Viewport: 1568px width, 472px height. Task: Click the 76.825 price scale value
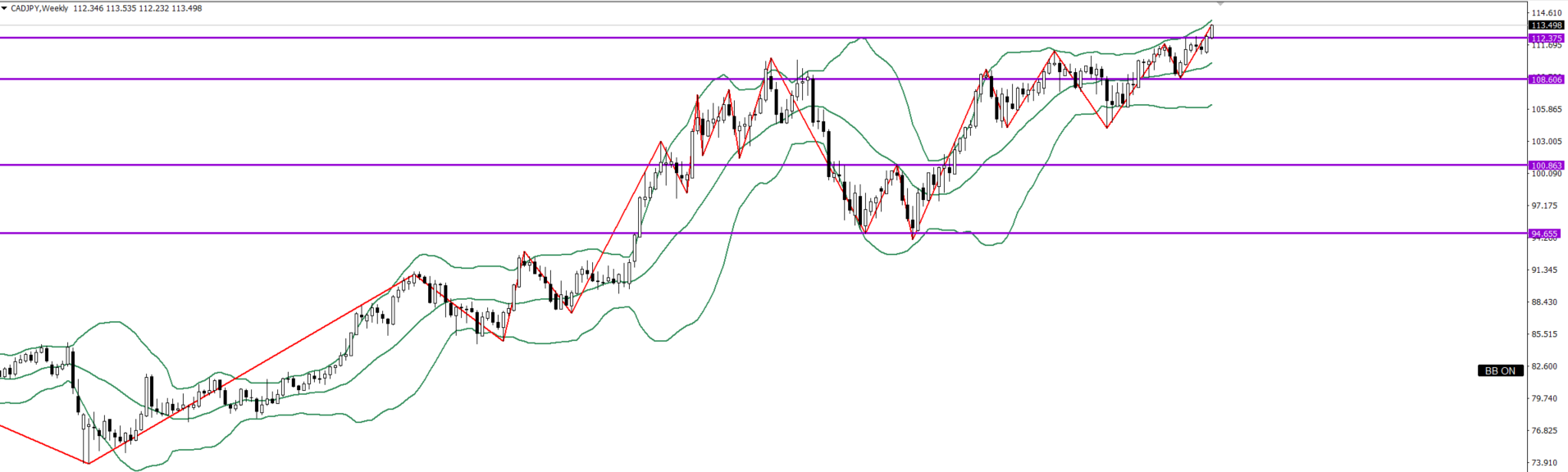tap(1546, 430)
